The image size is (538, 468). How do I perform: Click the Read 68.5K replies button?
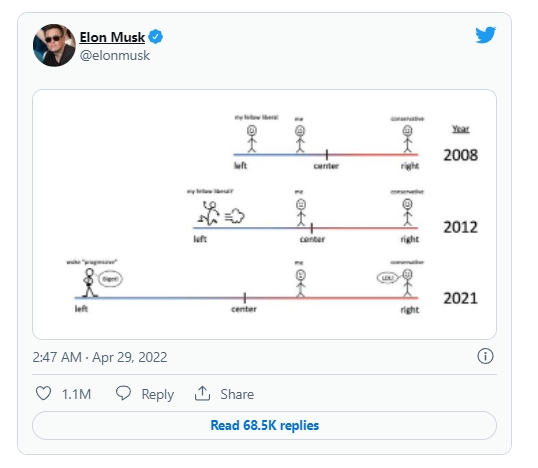265,425
